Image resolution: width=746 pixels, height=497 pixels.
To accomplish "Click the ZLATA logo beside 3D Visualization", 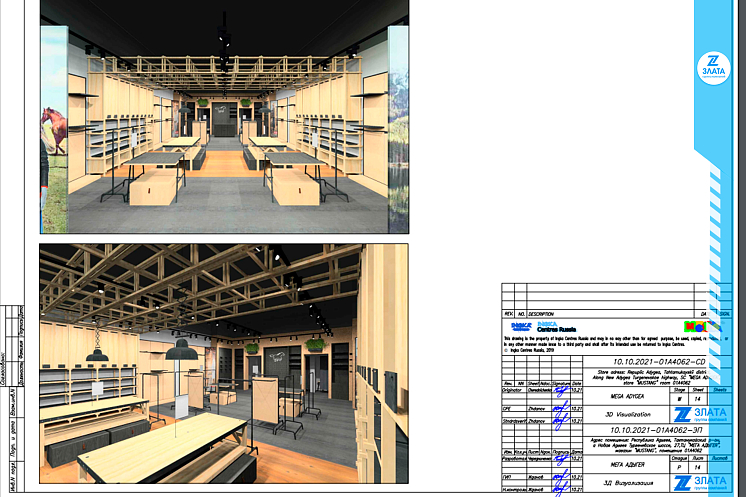I will 699,415.
